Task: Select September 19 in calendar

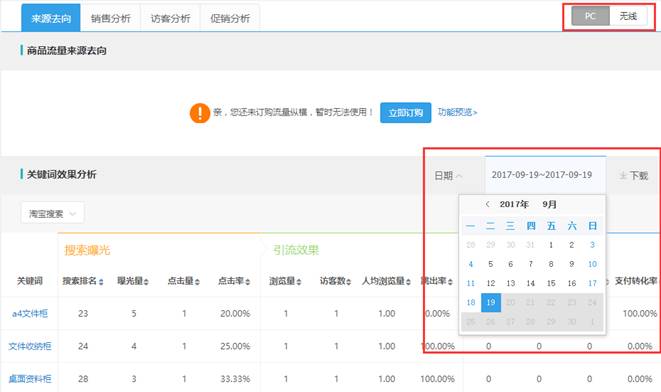Action: pos(491,303)
